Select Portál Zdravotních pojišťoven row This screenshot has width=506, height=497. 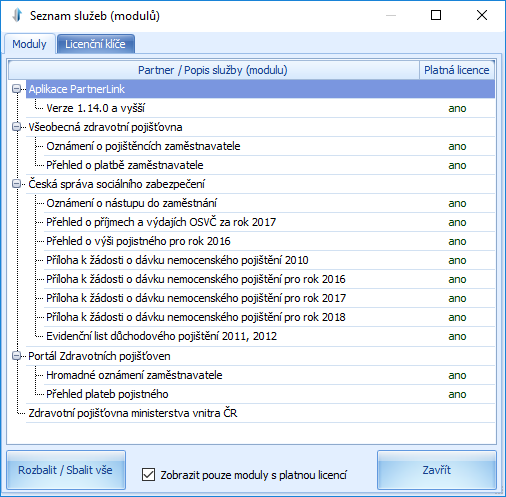pos(260,356)
